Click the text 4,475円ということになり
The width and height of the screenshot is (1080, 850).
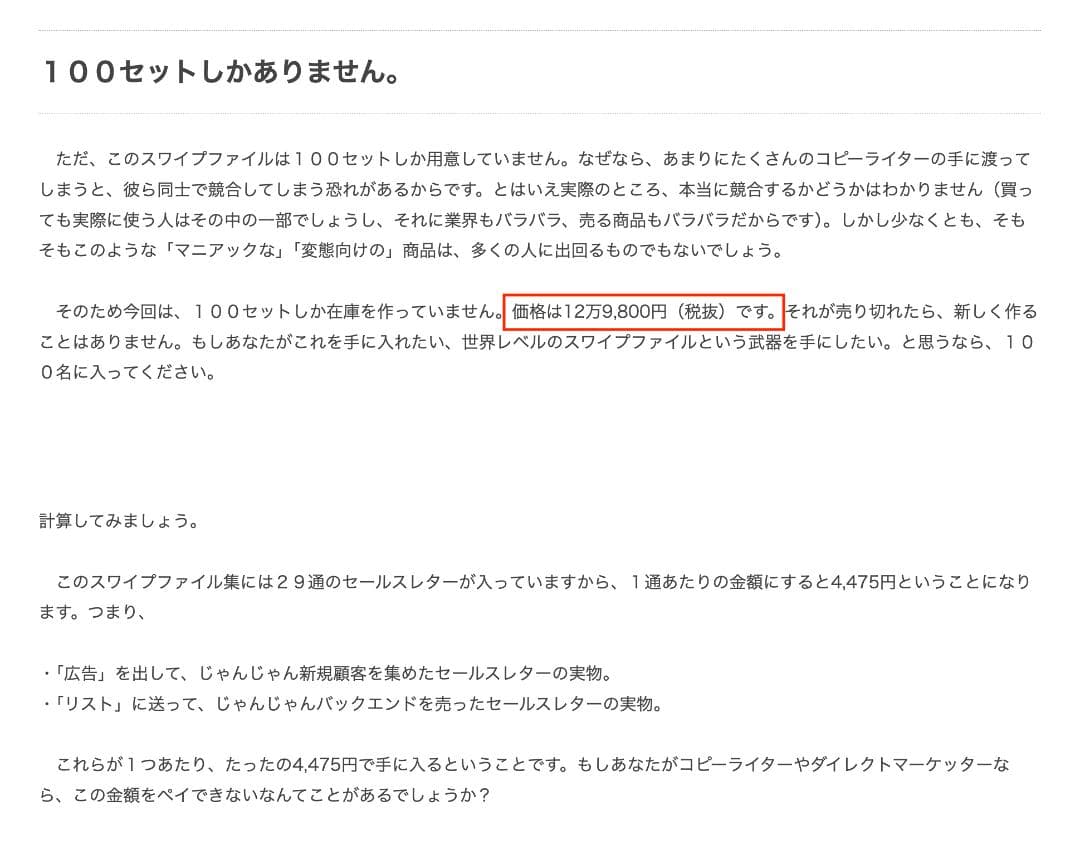click(x=931, y=582)
